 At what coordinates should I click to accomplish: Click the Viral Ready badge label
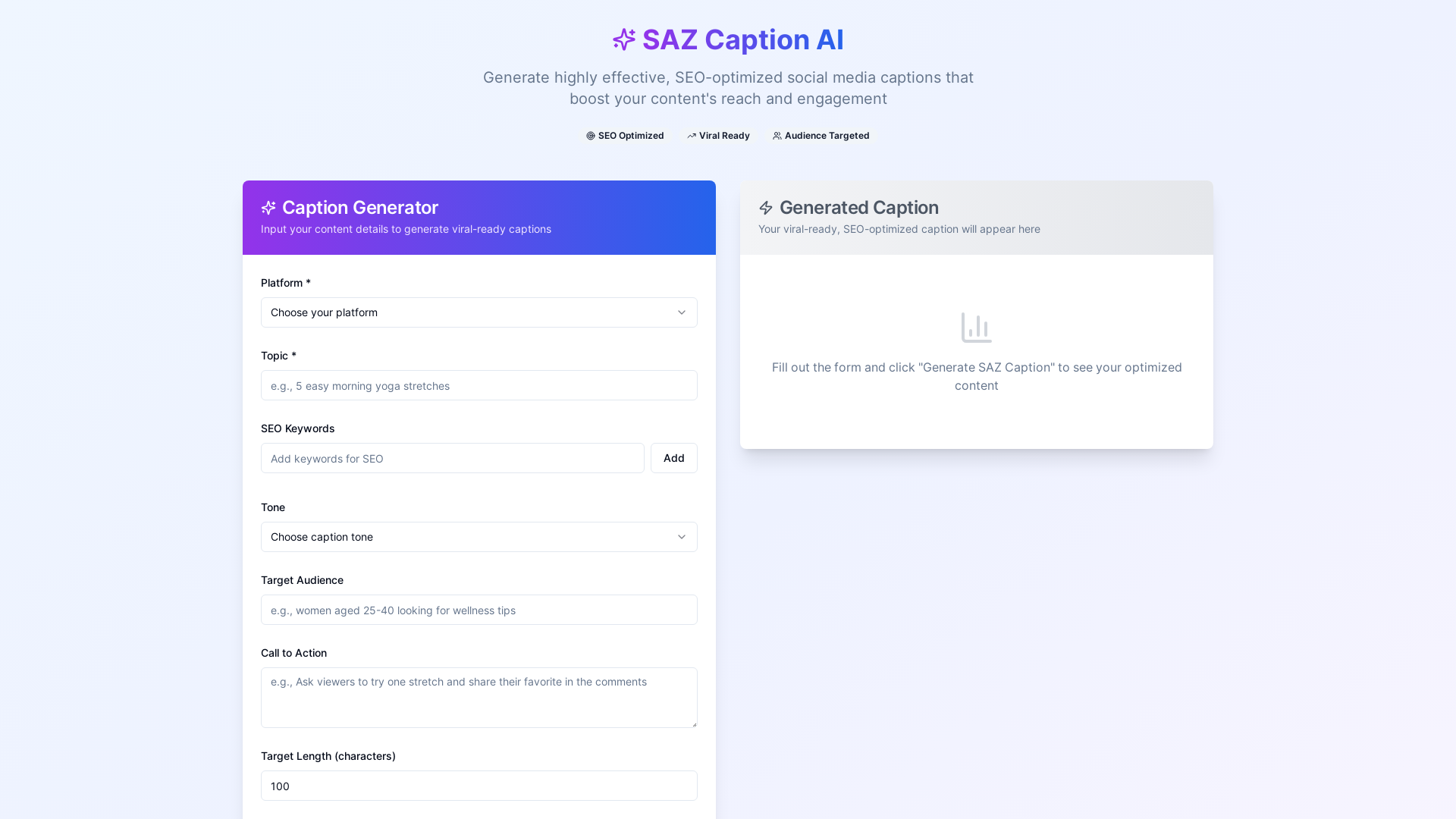(x=724, y=136)
